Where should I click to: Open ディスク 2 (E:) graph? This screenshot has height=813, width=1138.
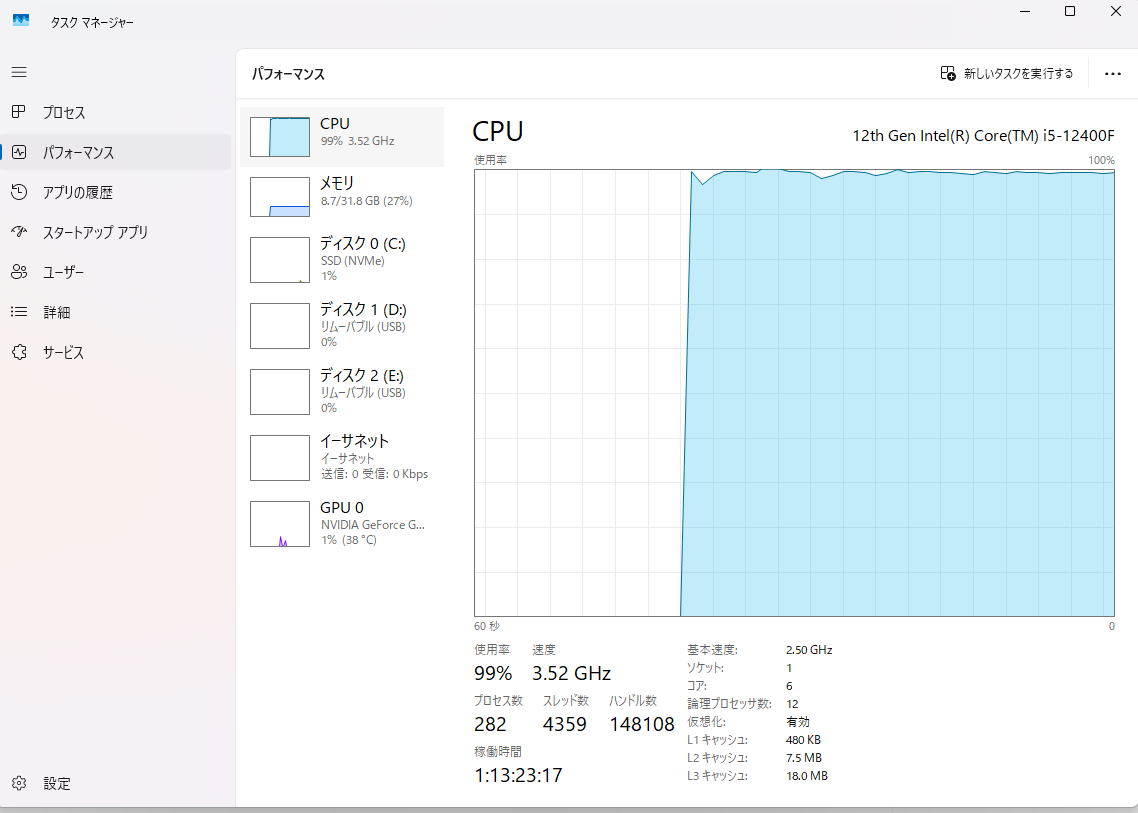point(280,392)
